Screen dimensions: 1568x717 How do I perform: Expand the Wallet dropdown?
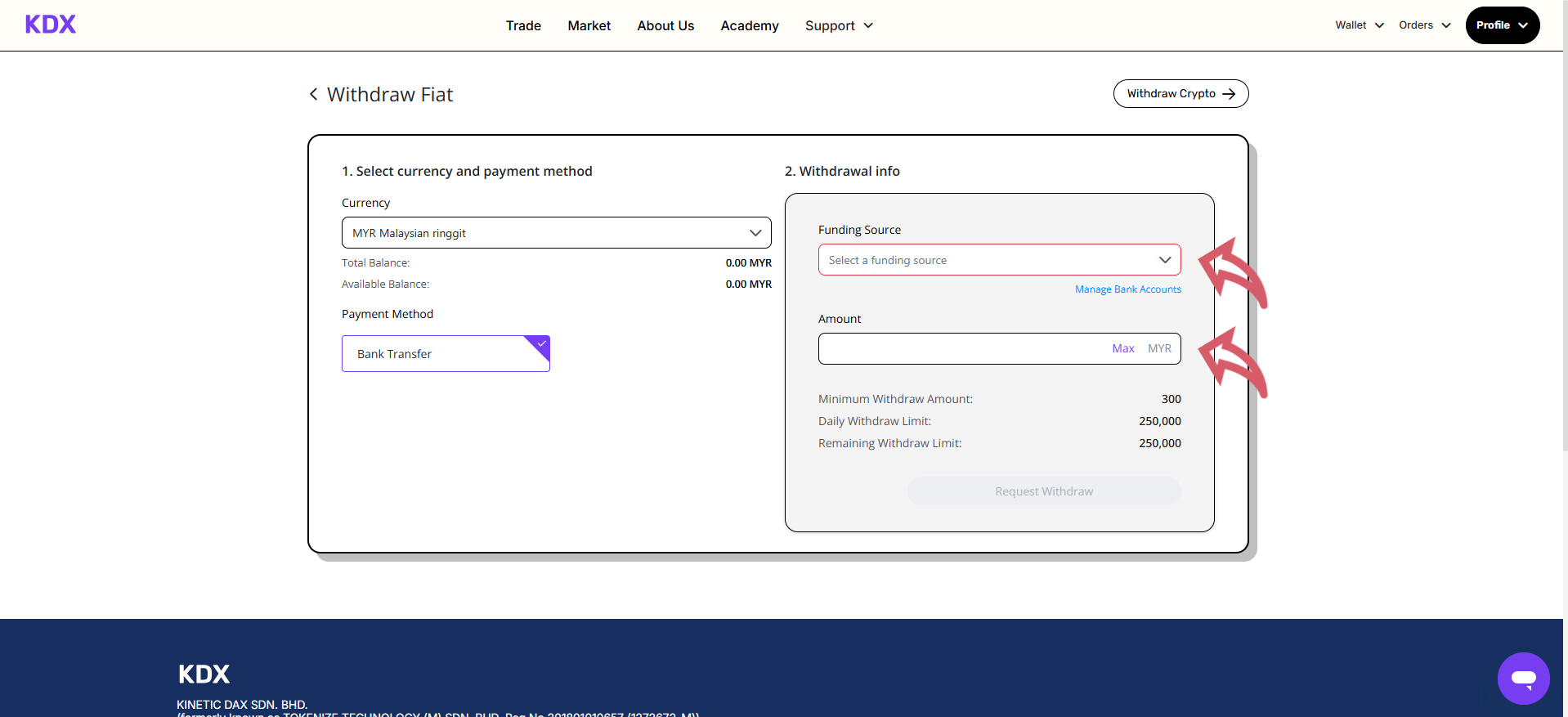1360,25
